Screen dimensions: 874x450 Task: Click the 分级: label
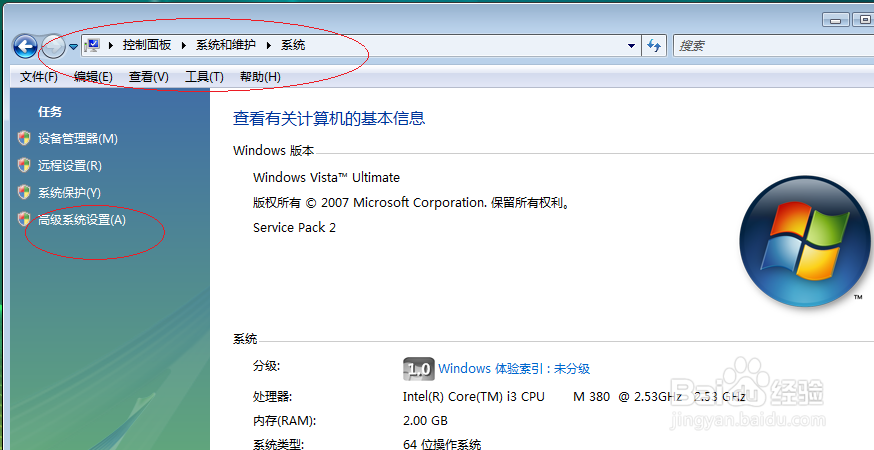tap(266, 366)
